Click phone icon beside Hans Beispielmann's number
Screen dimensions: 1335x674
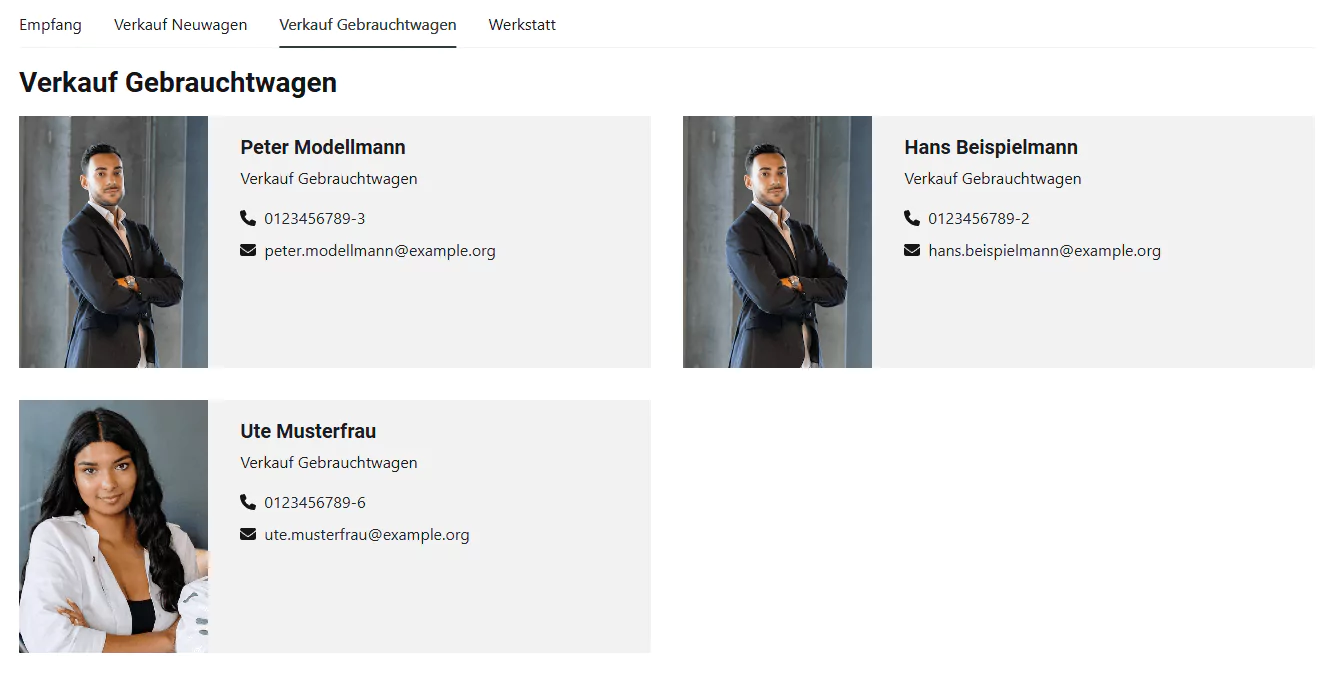tap(912, 218)
